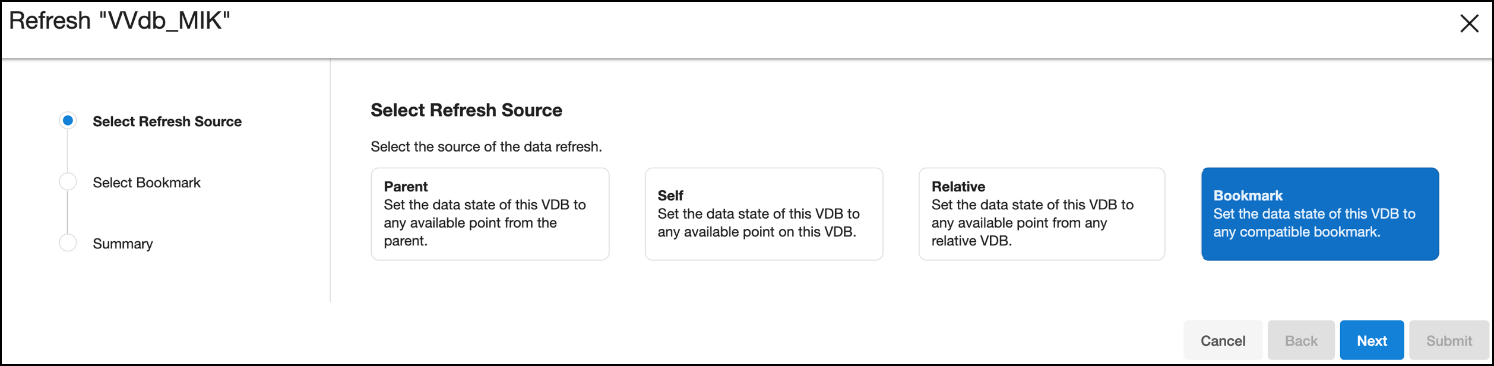Jump to the Summary step label
1494x366 pixels.
tap(123, 243)
